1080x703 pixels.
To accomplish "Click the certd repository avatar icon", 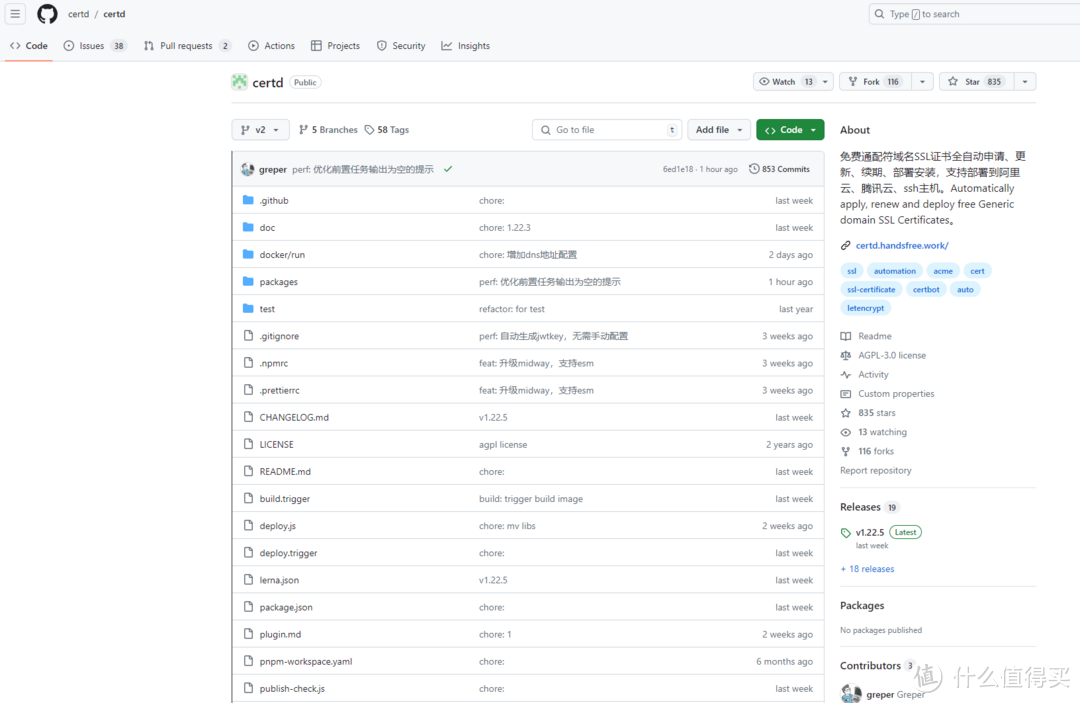I will [240, 82].
